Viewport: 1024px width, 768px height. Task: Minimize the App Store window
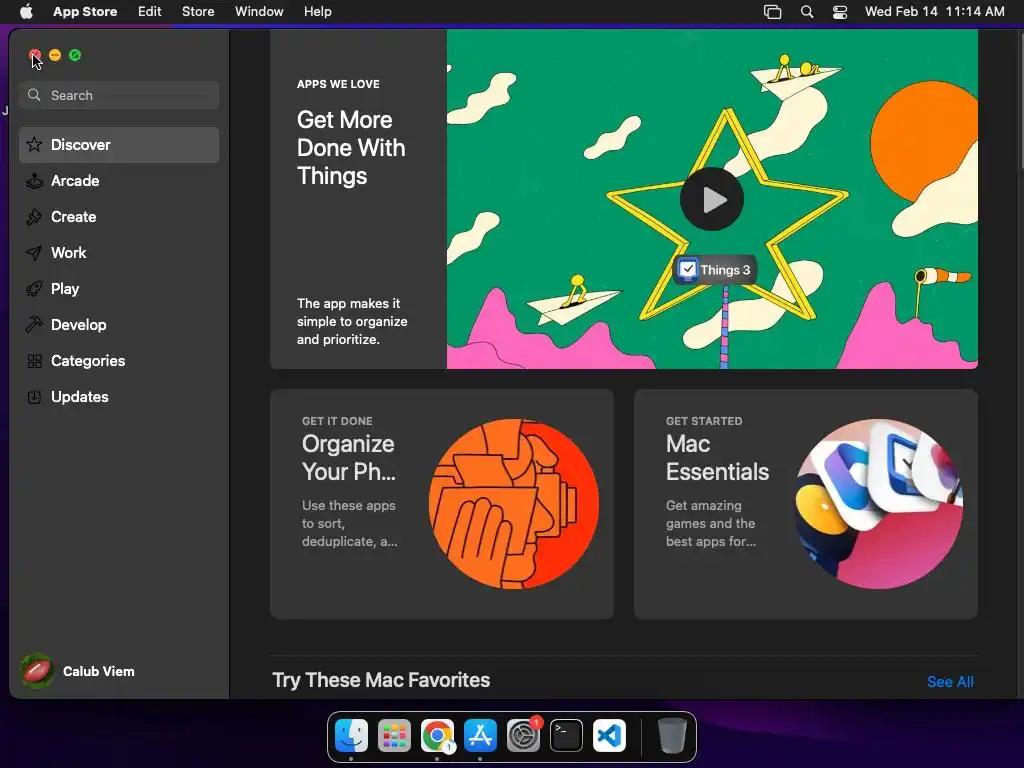pyautogui.click(x=55, y=55)
